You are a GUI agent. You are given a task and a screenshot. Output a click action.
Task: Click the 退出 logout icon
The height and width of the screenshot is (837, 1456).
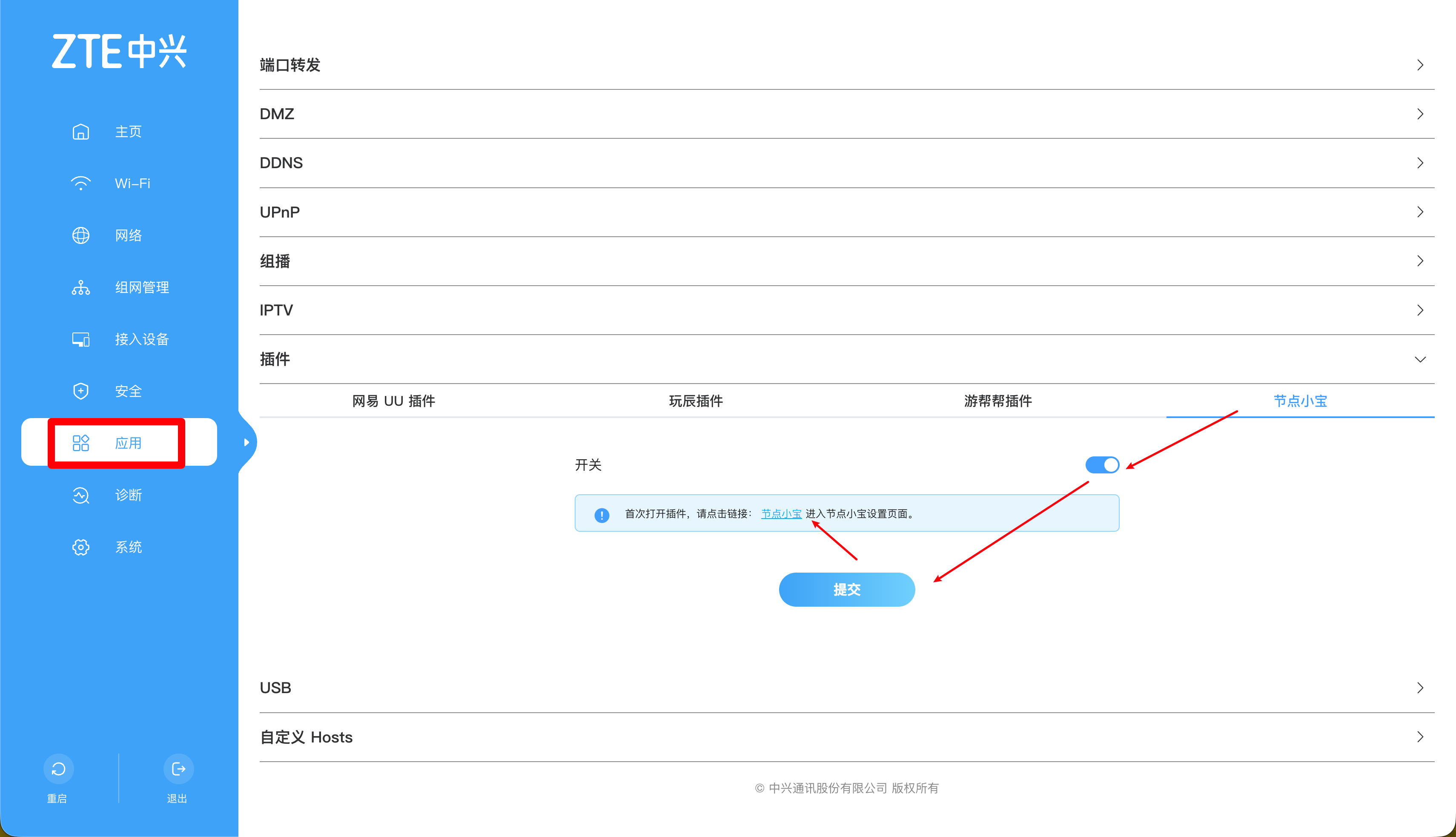point(178,768)
